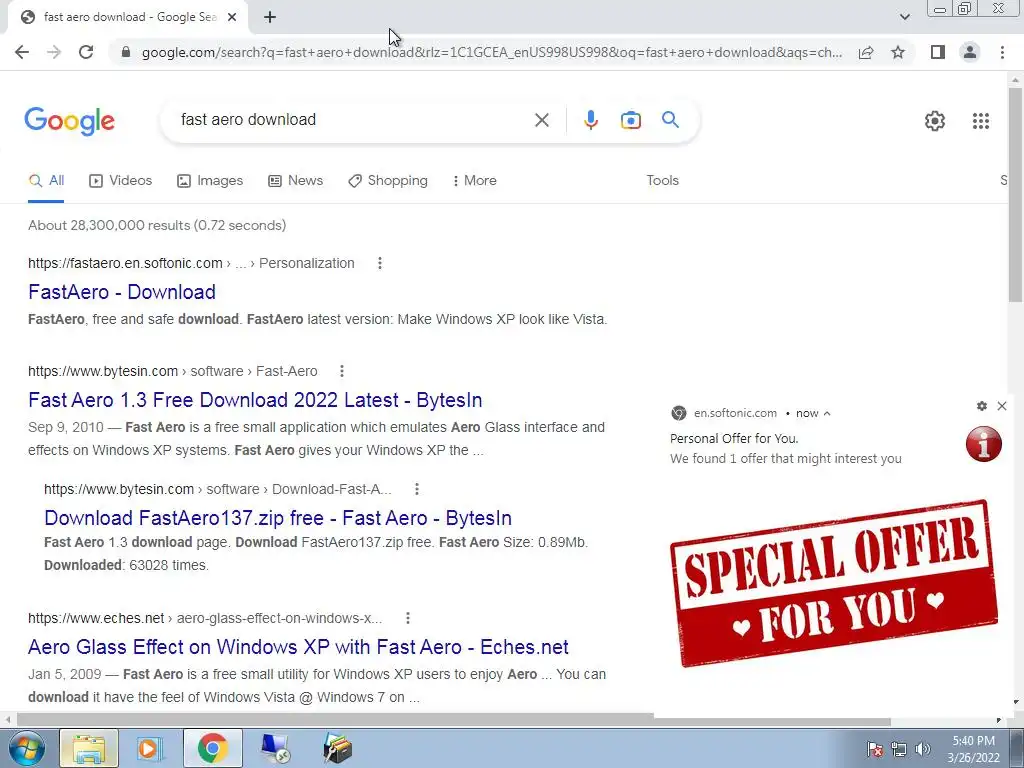Start voice search with microphone
This screenshot has height=768, width=1024.
(590, 120)
